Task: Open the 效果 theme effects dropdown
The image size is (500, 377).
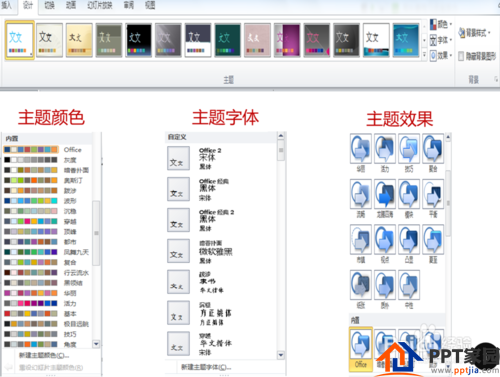Action: click(x=441, y=56)
